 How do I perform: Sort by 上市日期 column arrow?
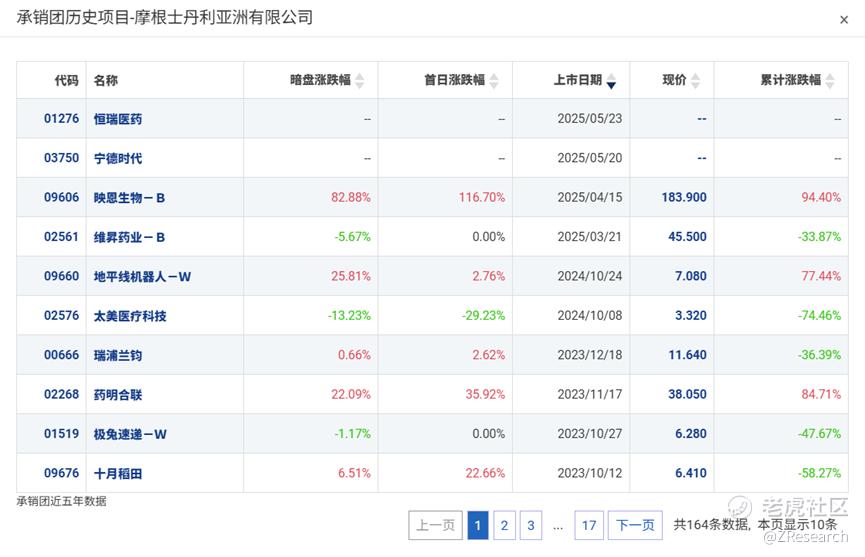pyautogui.click(x=611, y=81)
